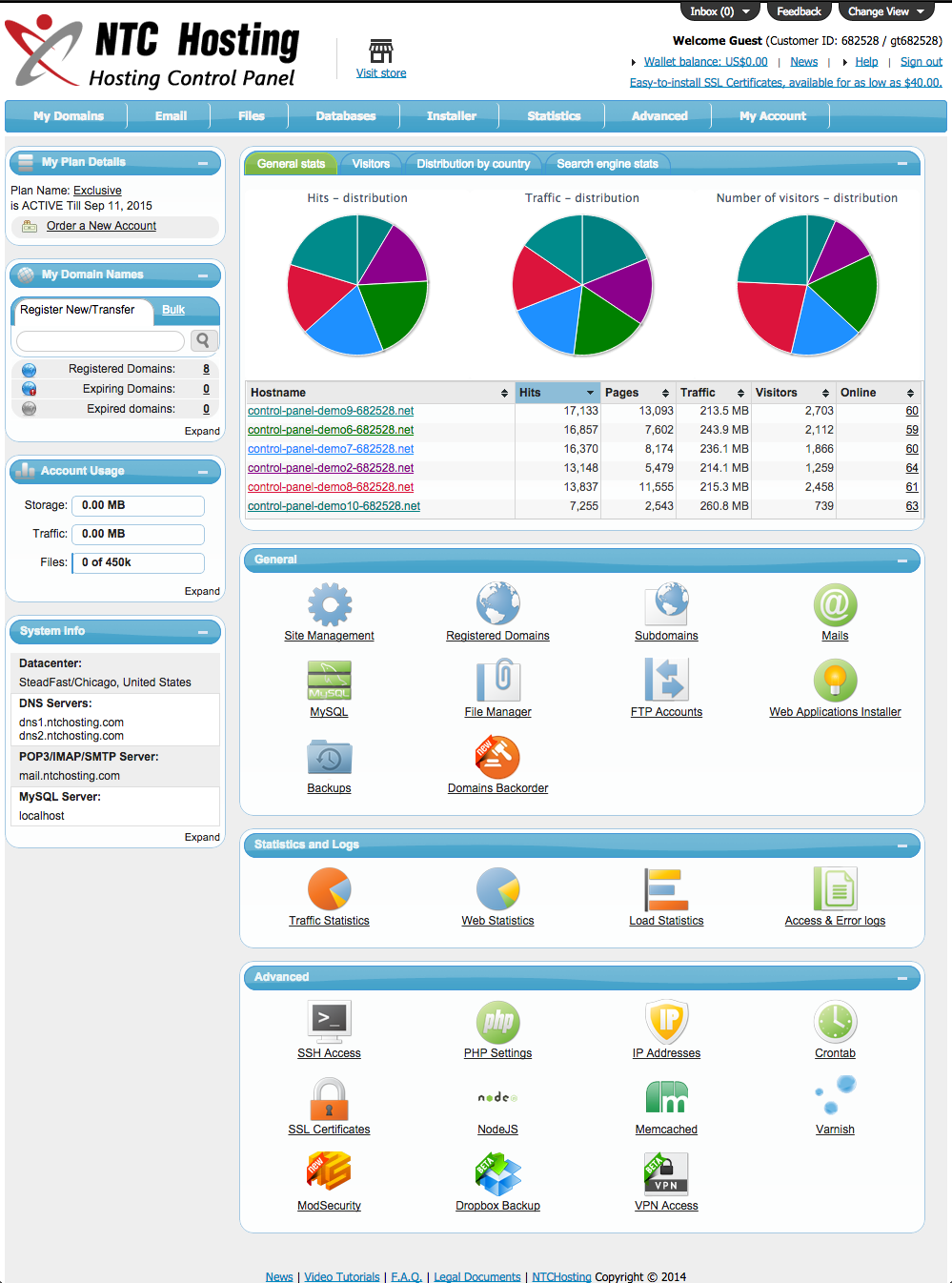Open the MySQL icon

(330, 681)
